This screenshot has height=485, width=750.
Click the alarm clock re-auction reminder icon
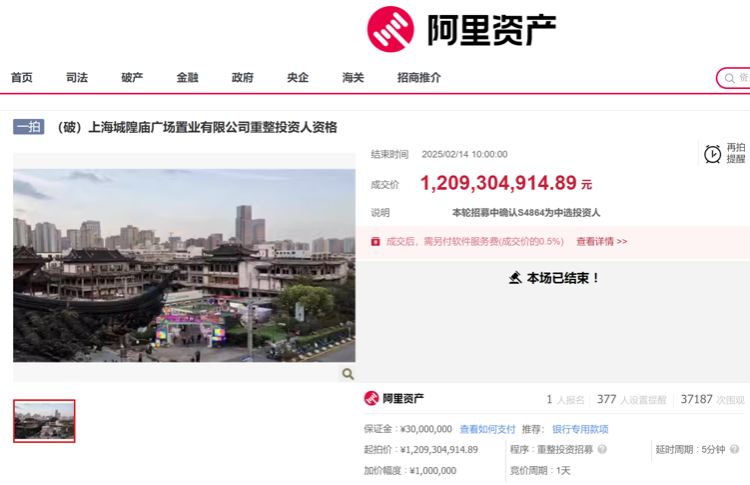coord(712,154)
